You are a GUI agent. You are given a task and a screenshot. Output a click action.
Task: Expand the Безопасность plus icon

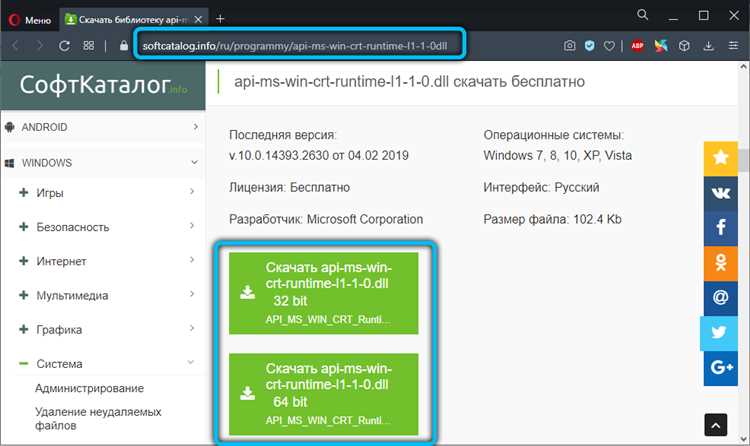pyautogui.click(x=23, y=226)
